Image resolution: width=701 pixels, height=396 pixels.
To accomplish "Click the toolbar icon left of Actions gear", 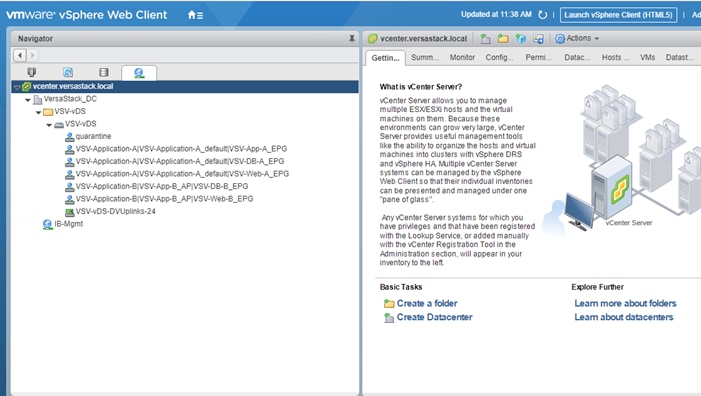I will pyautogui.click(x=539, y=39).
